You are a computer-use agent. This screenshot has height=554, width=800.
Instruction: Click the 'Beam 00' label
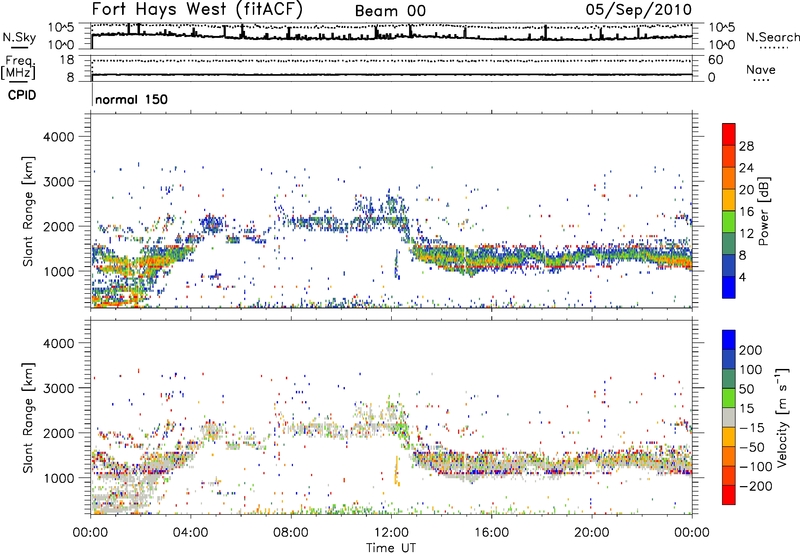[390, 11]
